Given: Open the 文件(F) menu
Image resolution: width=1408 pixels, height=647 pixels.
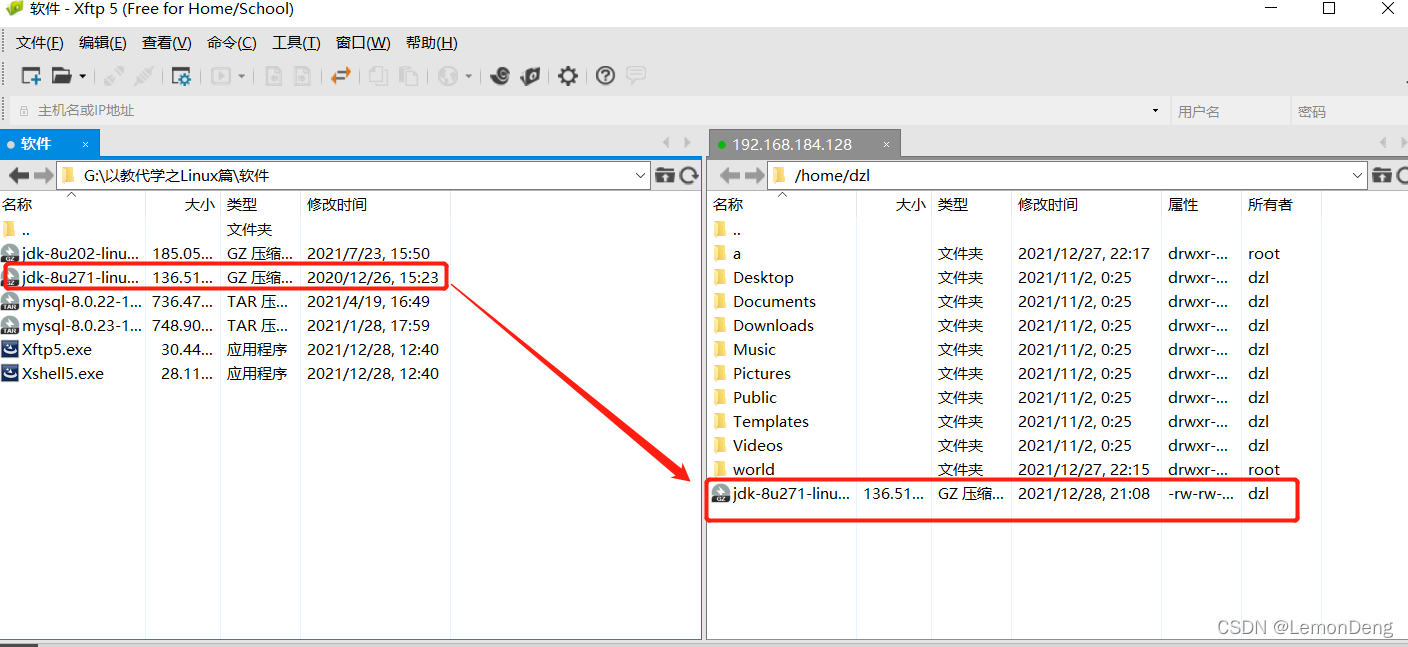Looking at the screenshot, I should (x=39, y=43).
